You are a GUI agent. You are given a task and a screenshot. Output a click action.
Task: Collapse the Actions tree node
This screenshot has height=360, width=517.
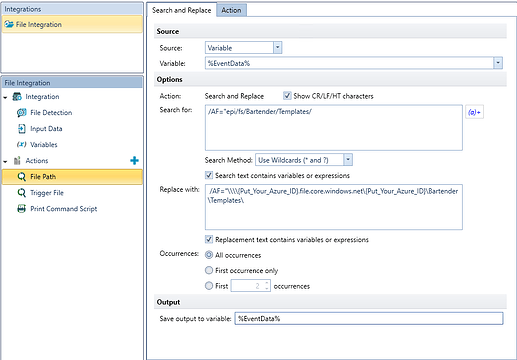[5, 161]
